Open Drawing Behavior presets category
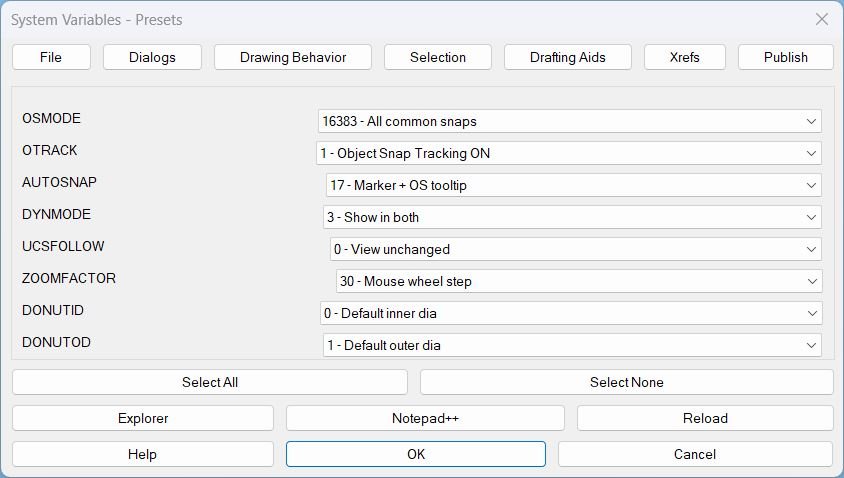The height and width of the screenshot is (478, 844). click(x=293, y=57)
